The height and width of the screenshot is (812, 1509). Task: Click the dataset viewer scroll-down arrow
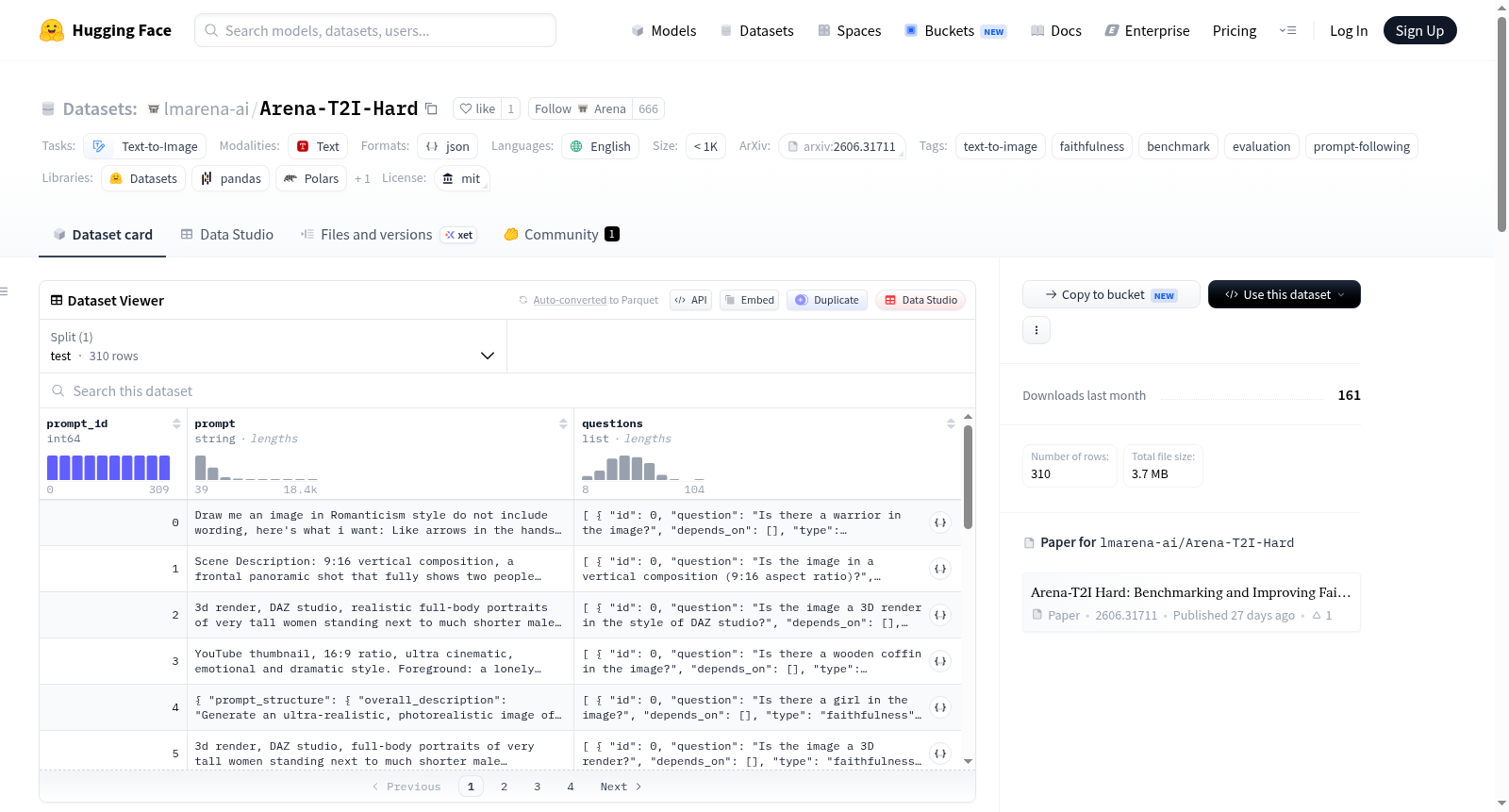tap(968, 761)
